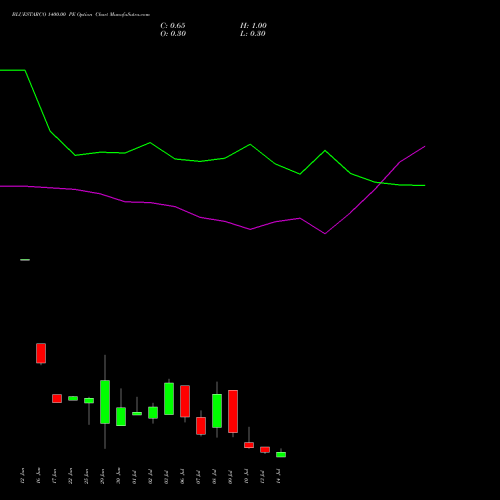500x500 pixels.
Task: Click the 14 Jul date axis label
Action: pos(278,476)
